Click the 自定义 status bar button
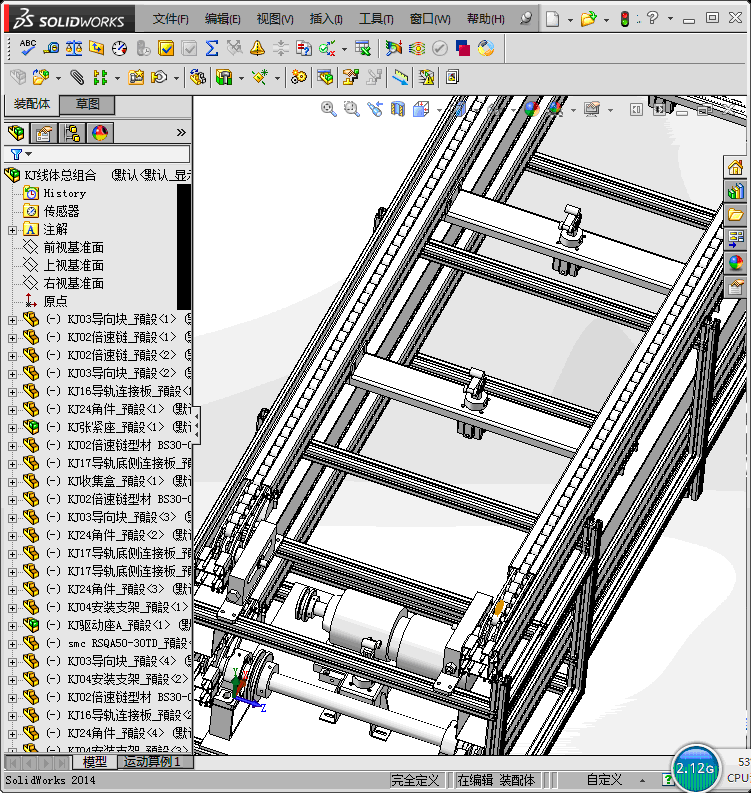Image resolution: width=751 pixels, height=793 pixels. [604, 780]
